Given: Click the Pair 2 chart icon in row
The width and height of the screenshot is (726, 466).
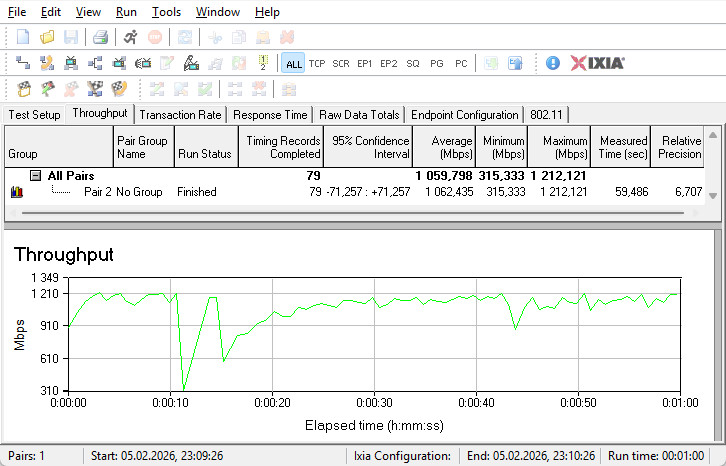Looking at the screenshot, I should tap(16, 191).
